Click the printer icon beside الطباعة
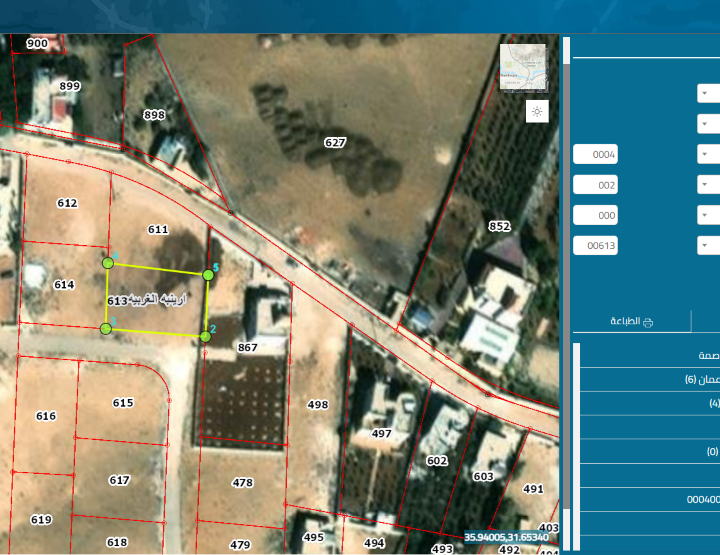This screenshot has height=555, width=720. (x=648, y=321)
